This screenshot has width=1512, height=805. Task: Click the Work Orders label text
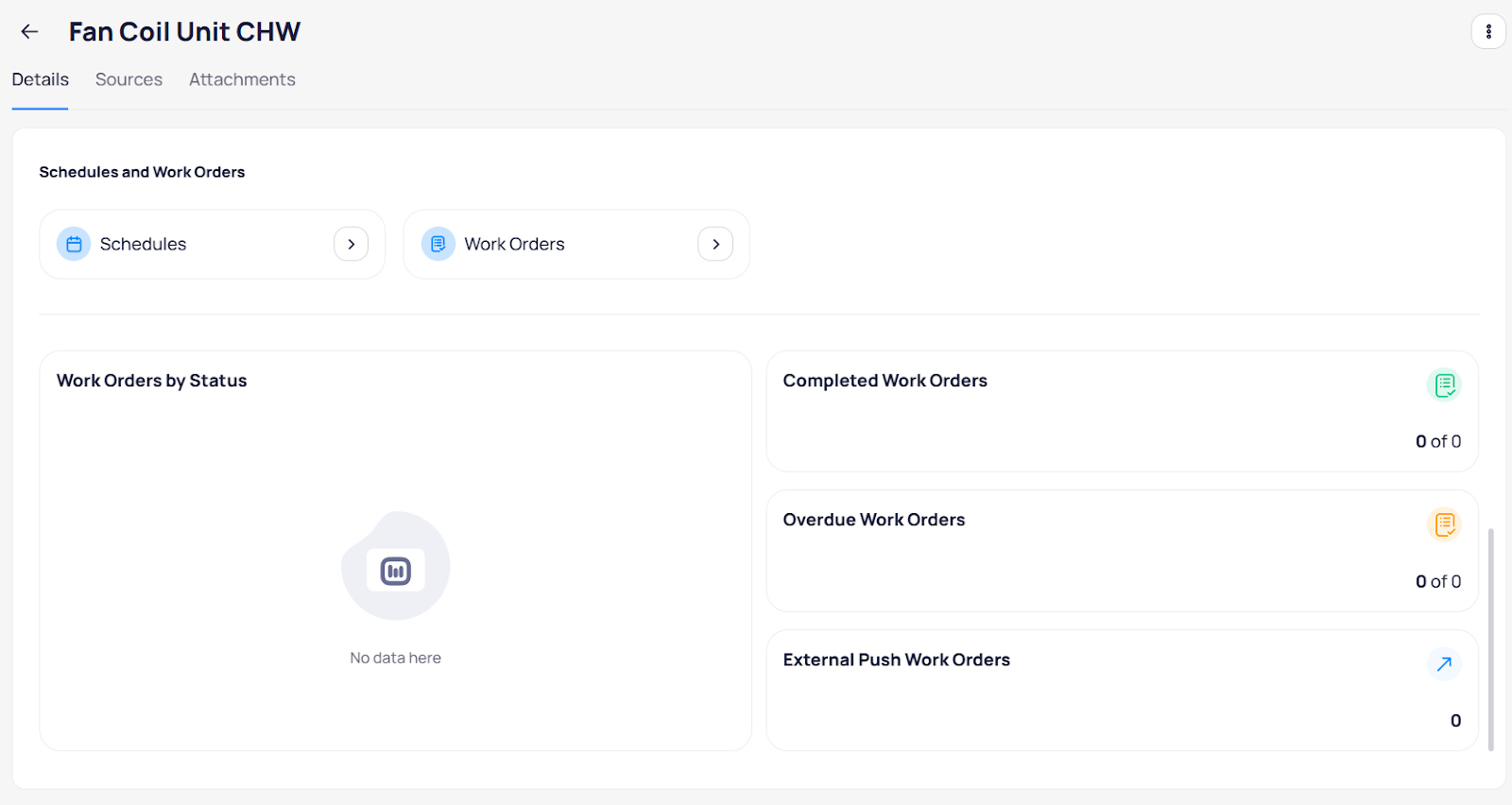point(514,244)
